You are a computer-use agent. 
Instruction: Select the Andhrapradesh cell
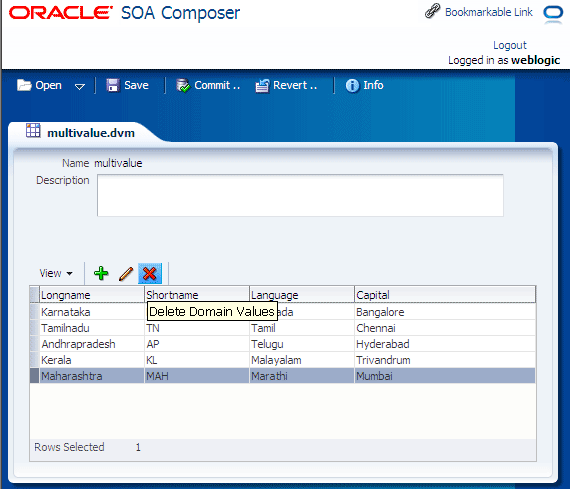(92, 344)
